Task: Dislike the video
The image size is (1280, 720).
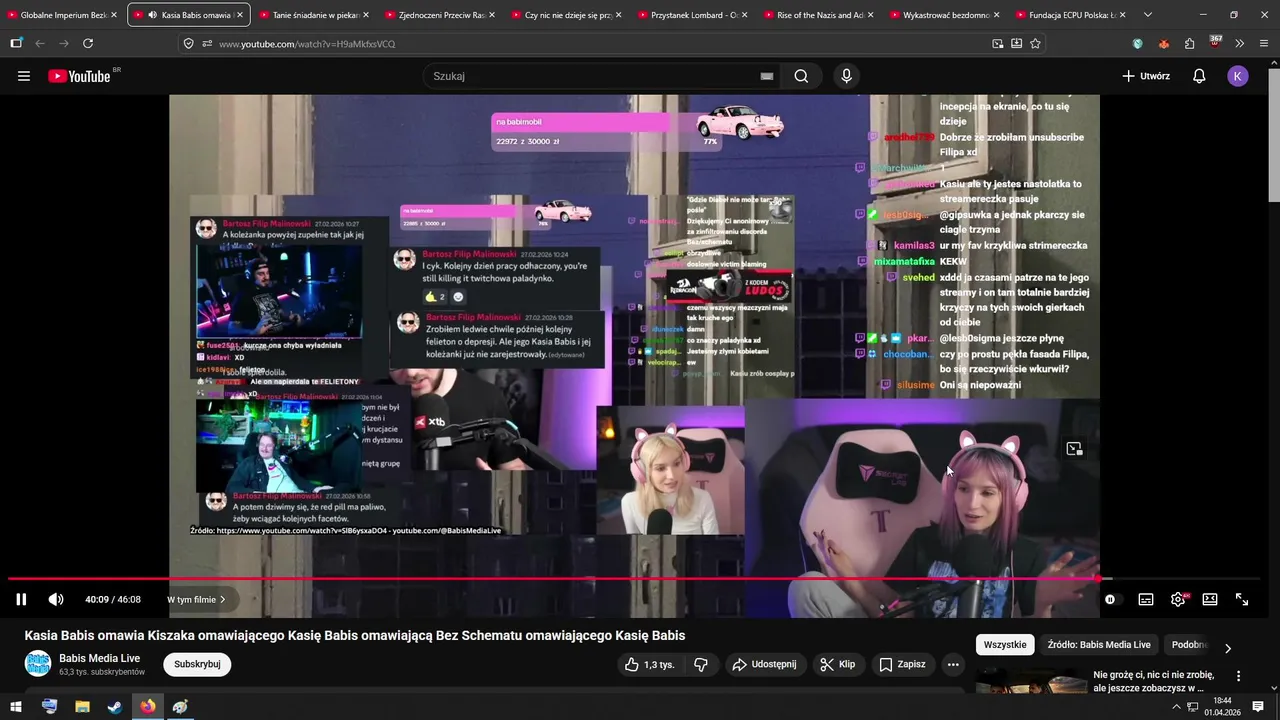Action: (x=701, y=664)
